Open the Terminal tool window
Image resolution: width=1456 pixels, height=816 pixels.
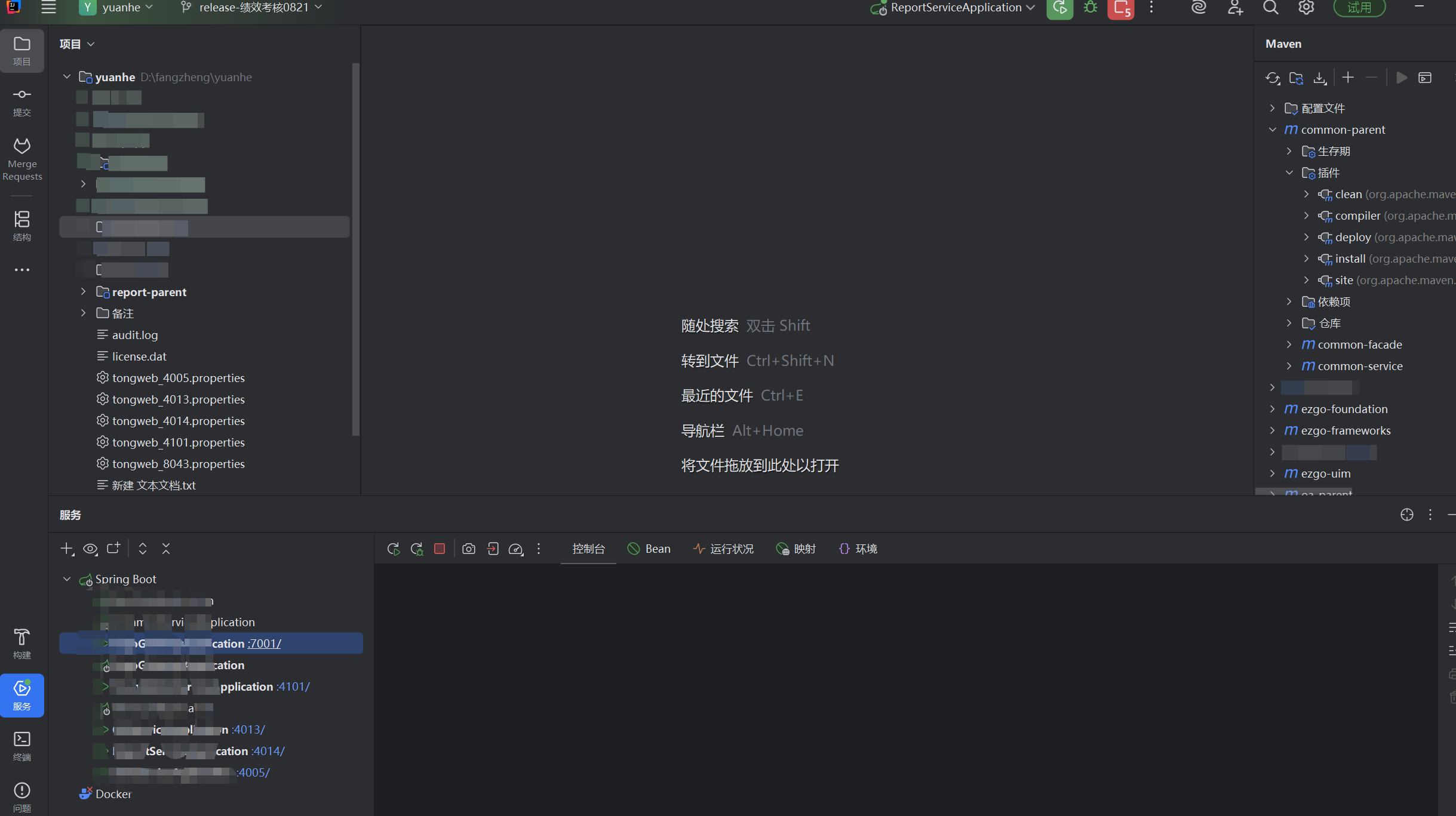pyautogui.click(x=22, y=746)
